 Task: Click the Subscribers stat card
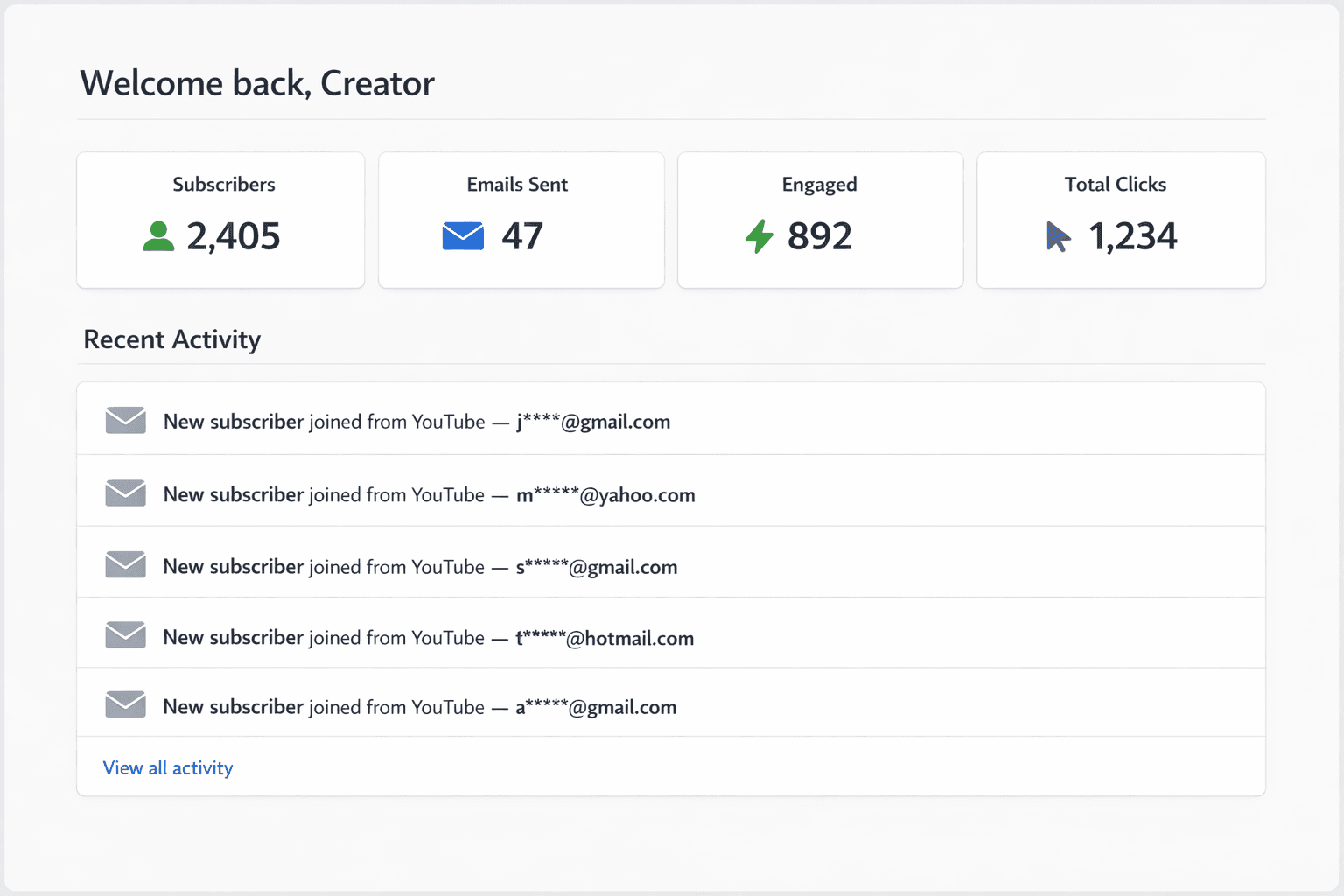[220, 220]
